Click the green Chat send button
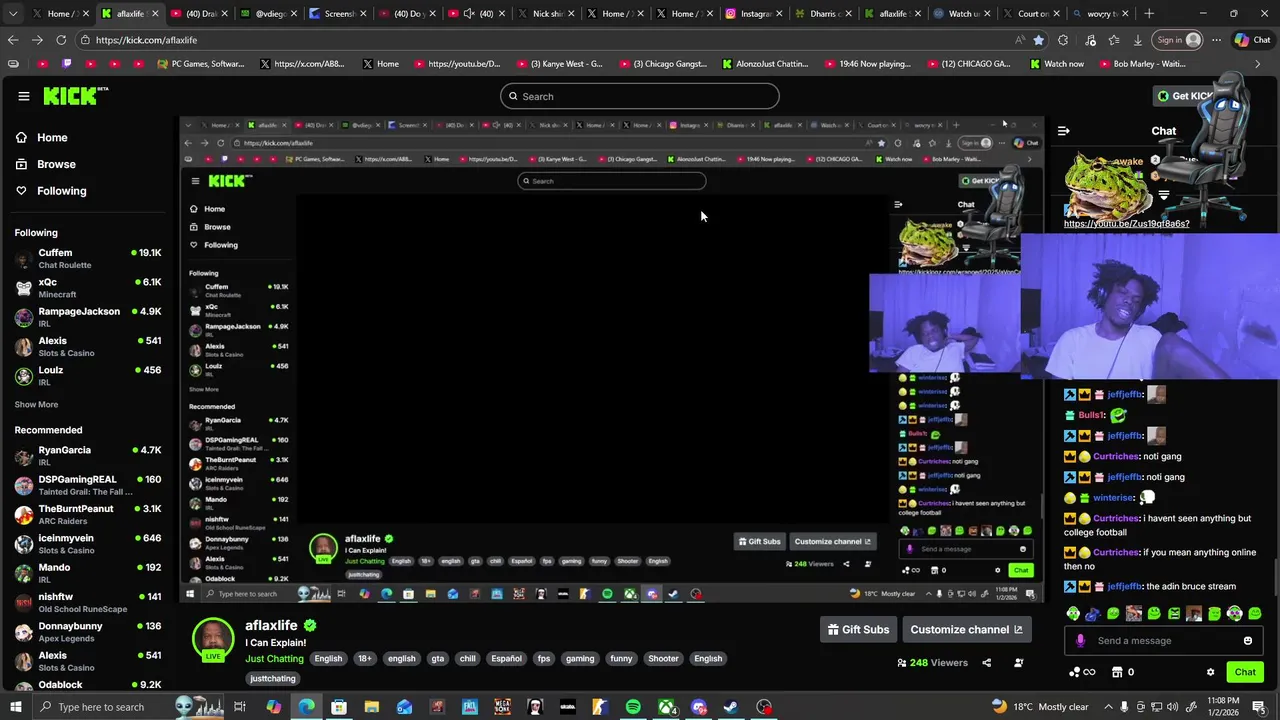This screenshot has width=1280, height=720. point(1245,672)
